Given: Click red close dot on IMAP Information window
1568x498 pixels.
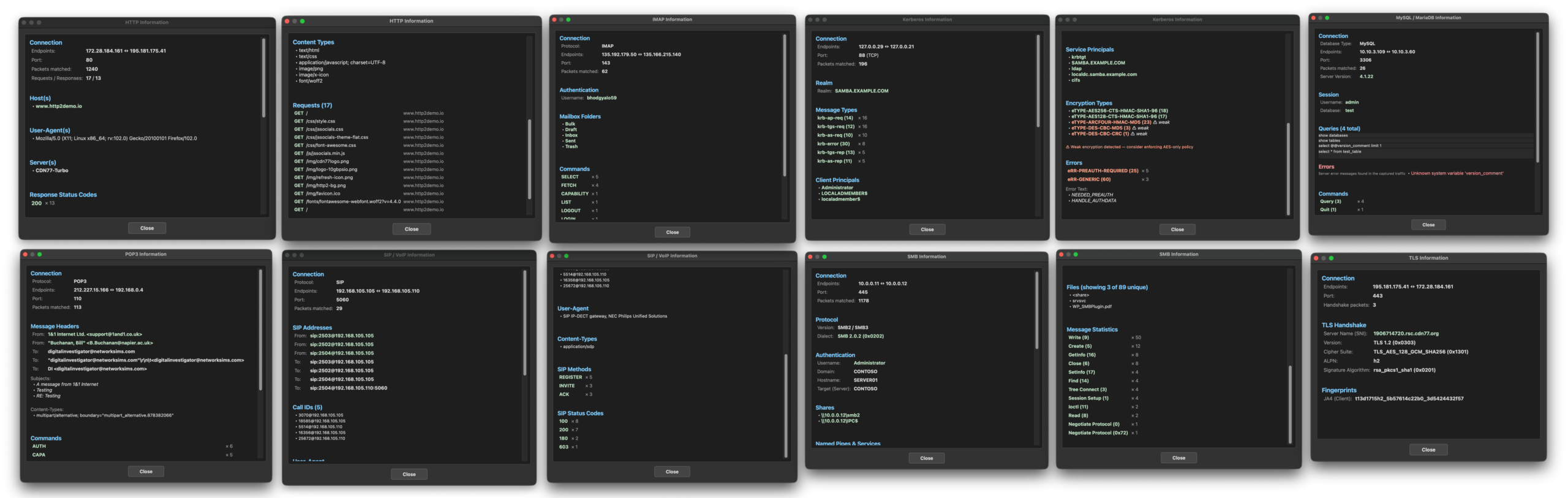Looking at the screenshot, I should pos(554,20).
